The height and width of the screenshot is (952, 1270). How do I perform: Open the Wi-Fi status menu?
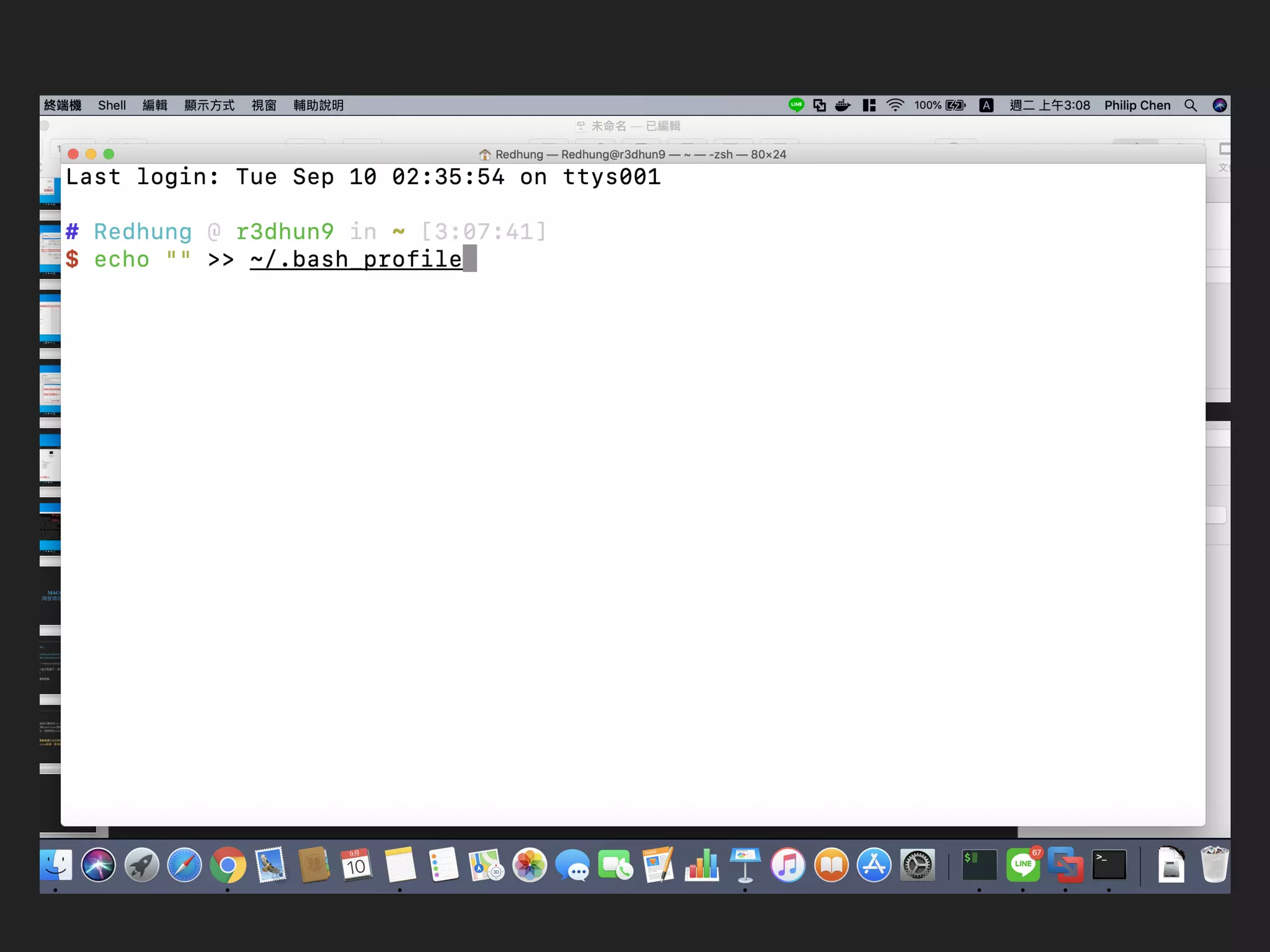895,105
